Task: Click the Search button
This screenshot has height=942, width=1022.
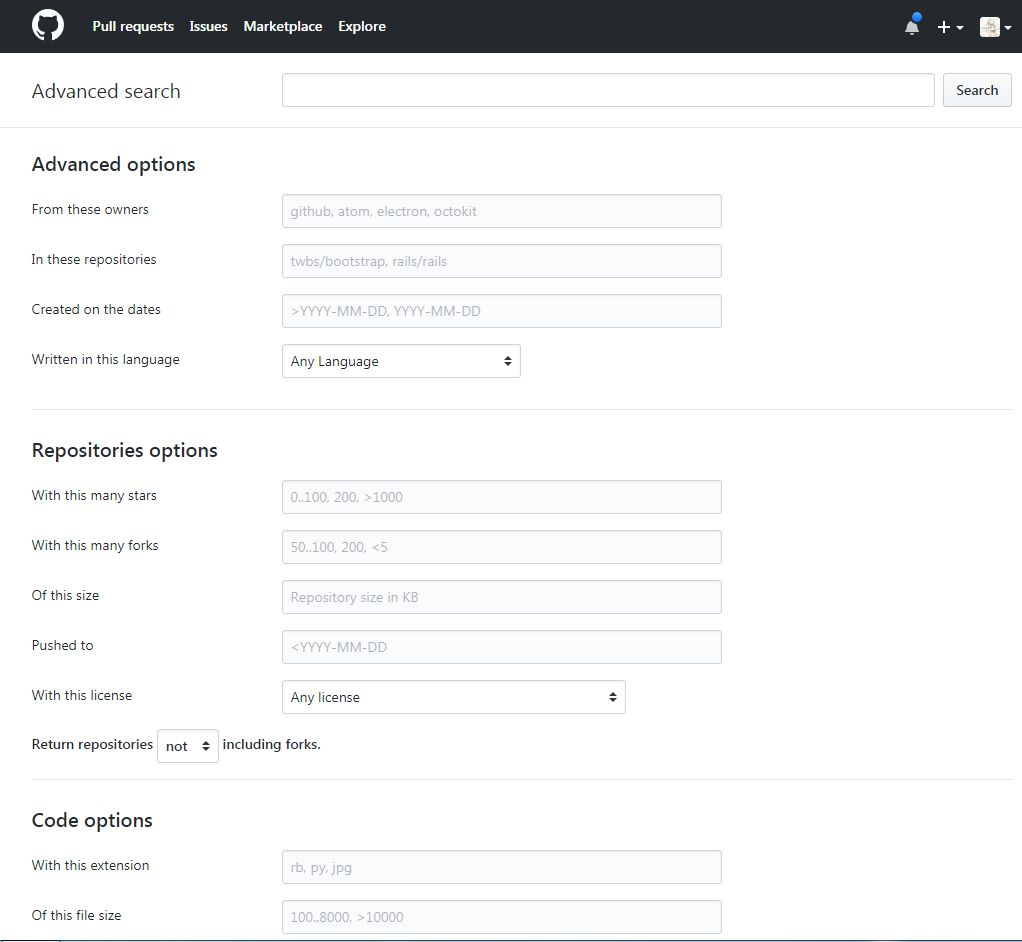Action: click(977, 90)
